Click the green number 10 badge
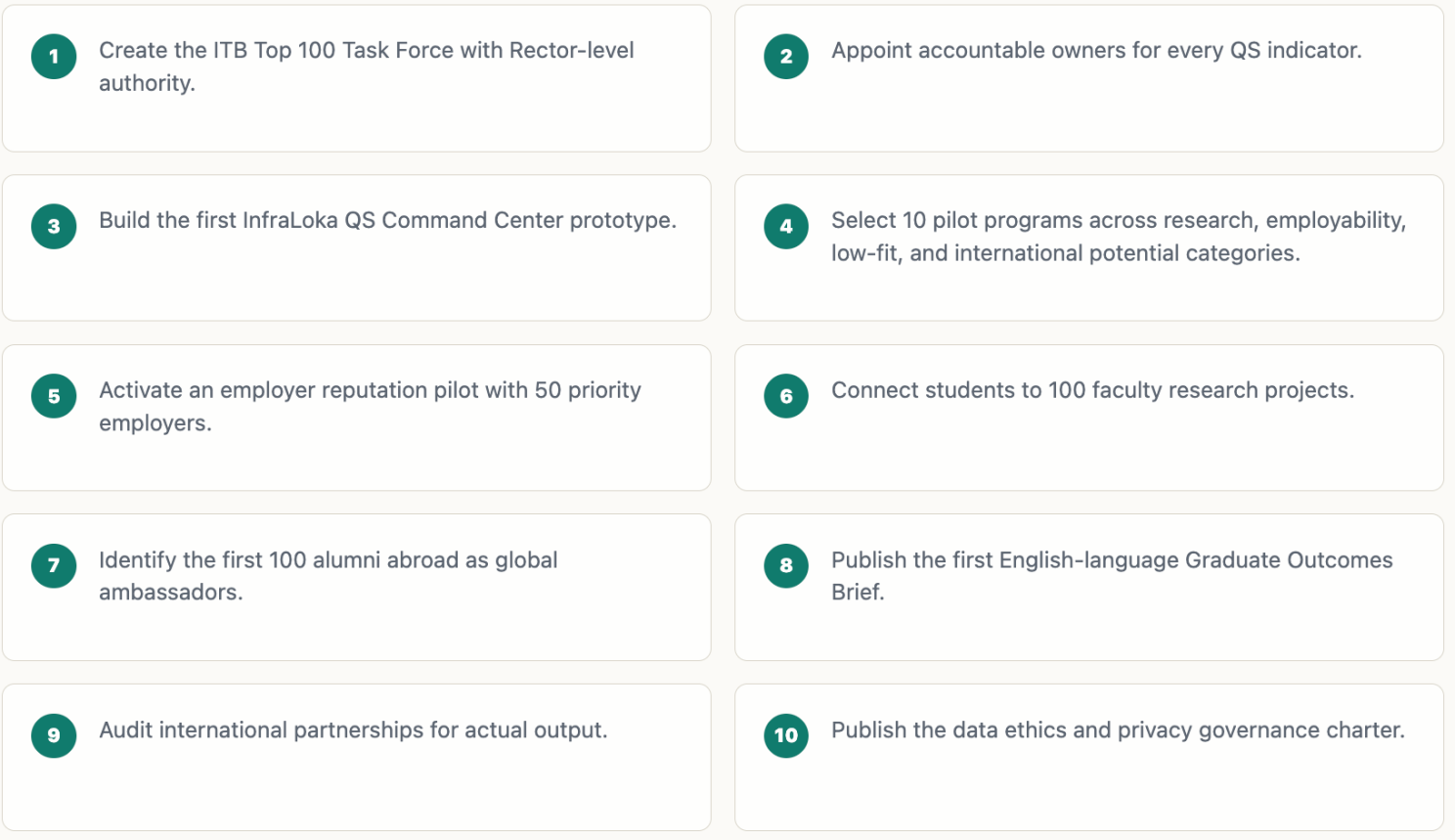The height and width of the screenshot is (840, 1455). pos(786,735)
